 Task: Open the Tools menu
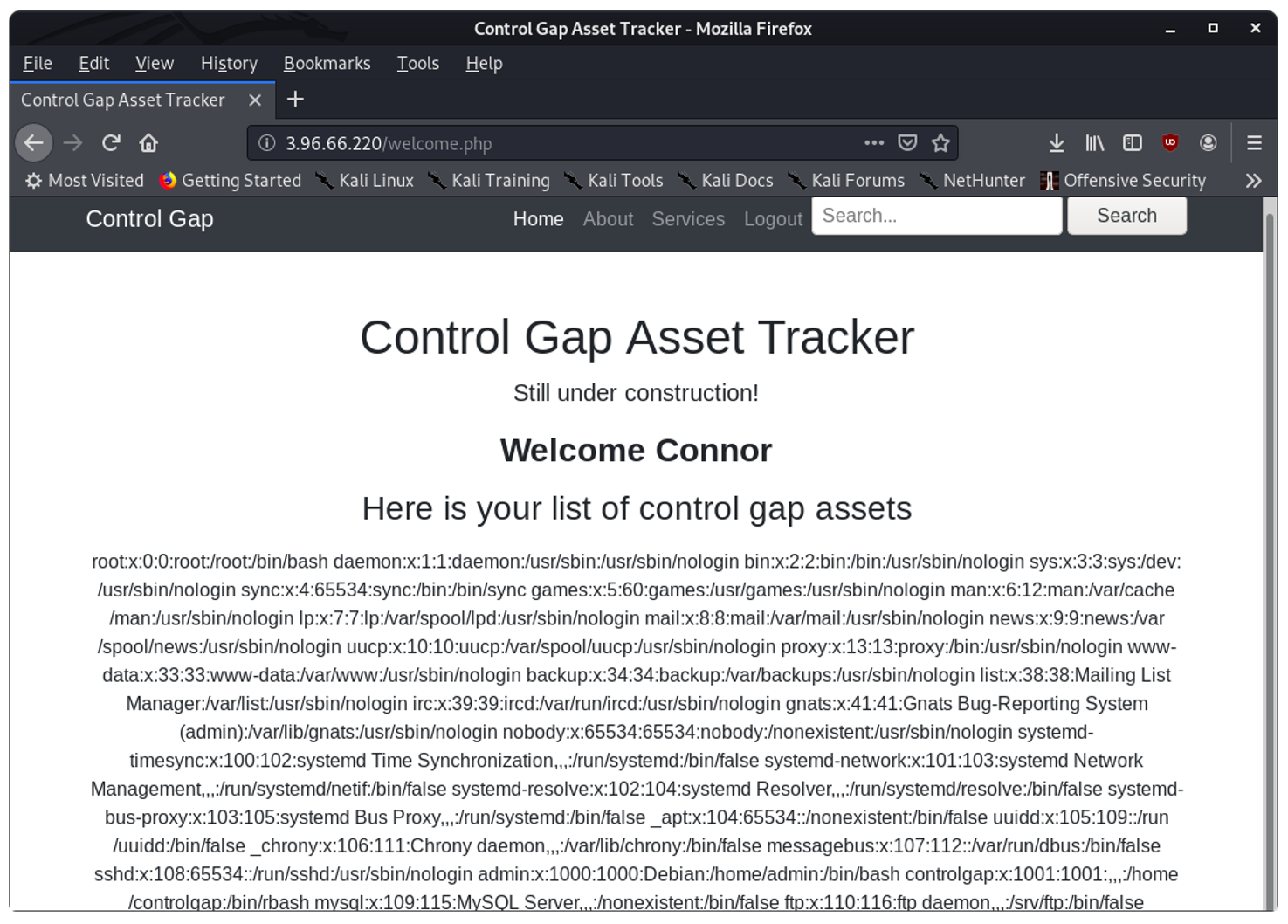point(417,63)
